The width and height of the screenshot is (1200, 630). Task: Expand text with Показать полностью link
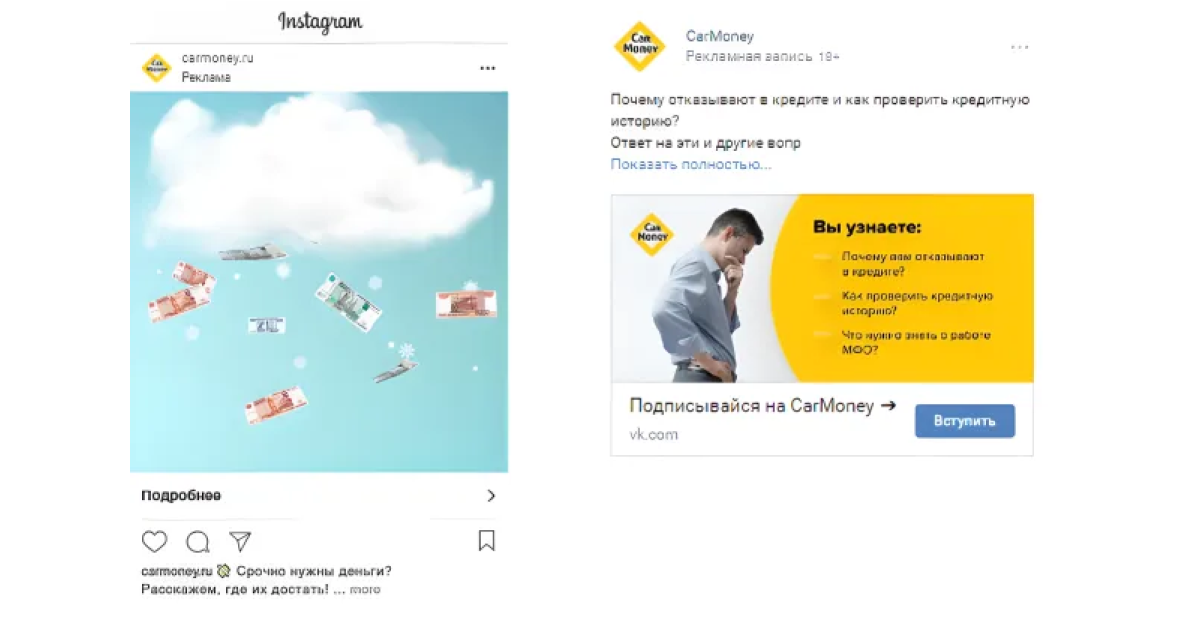691,164
